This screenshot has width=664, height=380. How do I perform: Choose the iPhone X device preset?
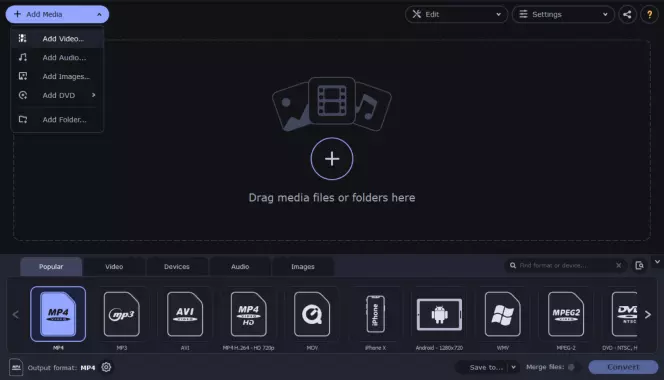pos(376,314)
